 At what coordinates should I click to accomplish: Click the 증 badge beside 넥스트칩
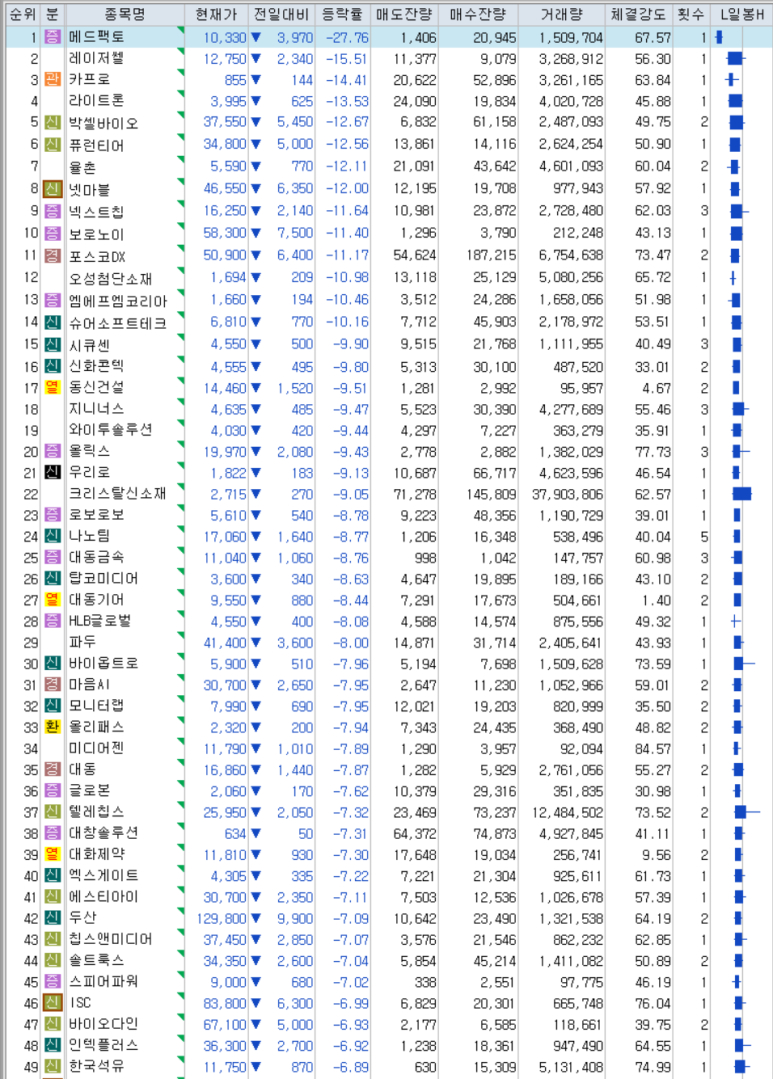coord(52,211)
